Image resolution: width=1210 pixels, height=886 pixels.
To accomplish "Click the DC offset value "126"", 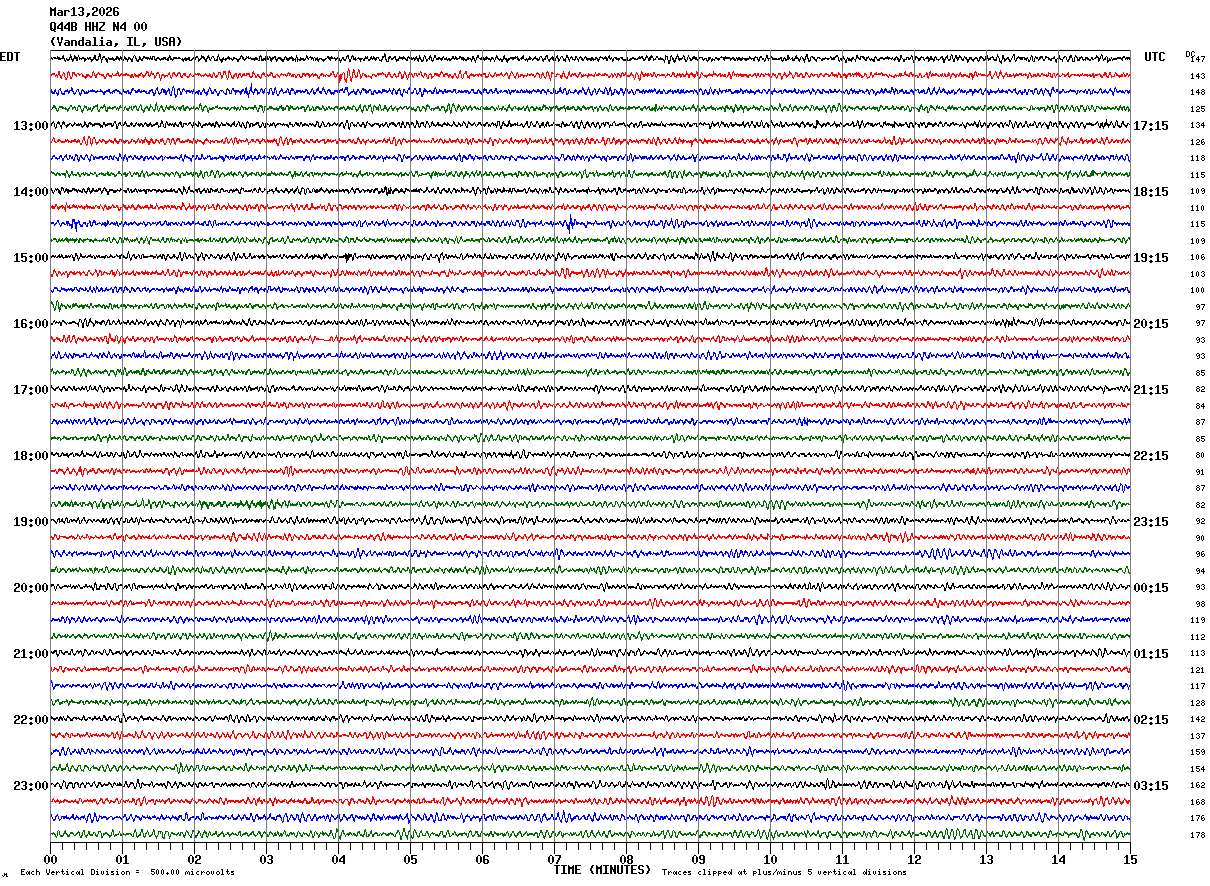I will 1198,142.
